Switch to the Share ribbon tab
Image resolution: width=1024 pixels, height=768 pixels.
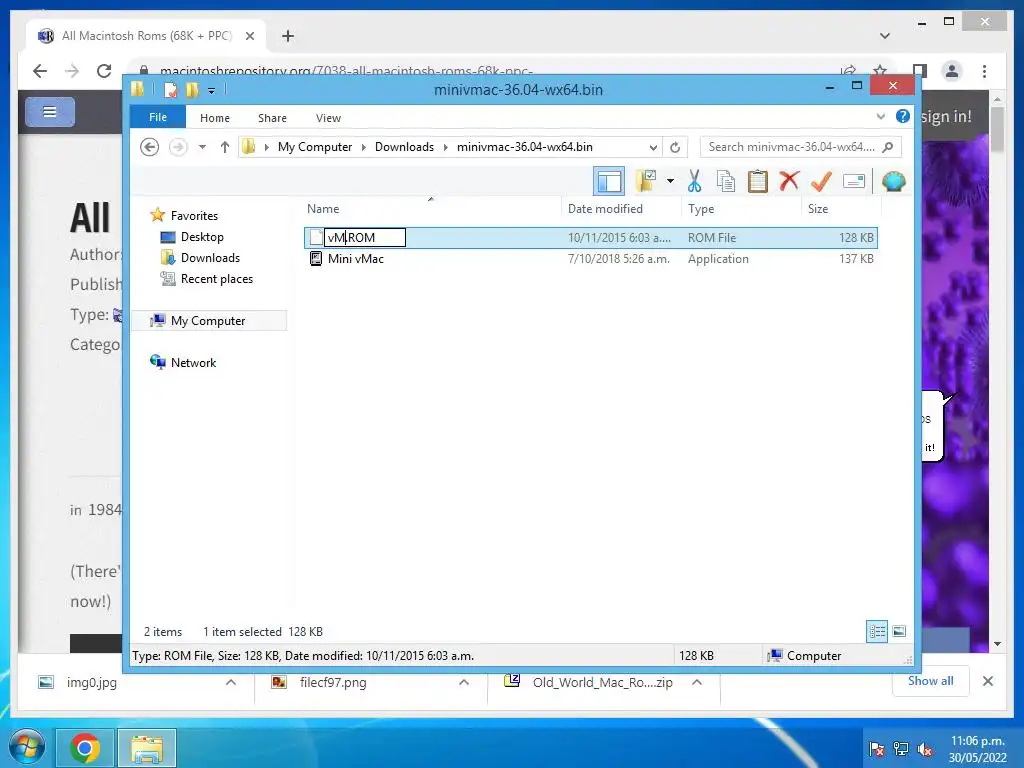(272, 118)
